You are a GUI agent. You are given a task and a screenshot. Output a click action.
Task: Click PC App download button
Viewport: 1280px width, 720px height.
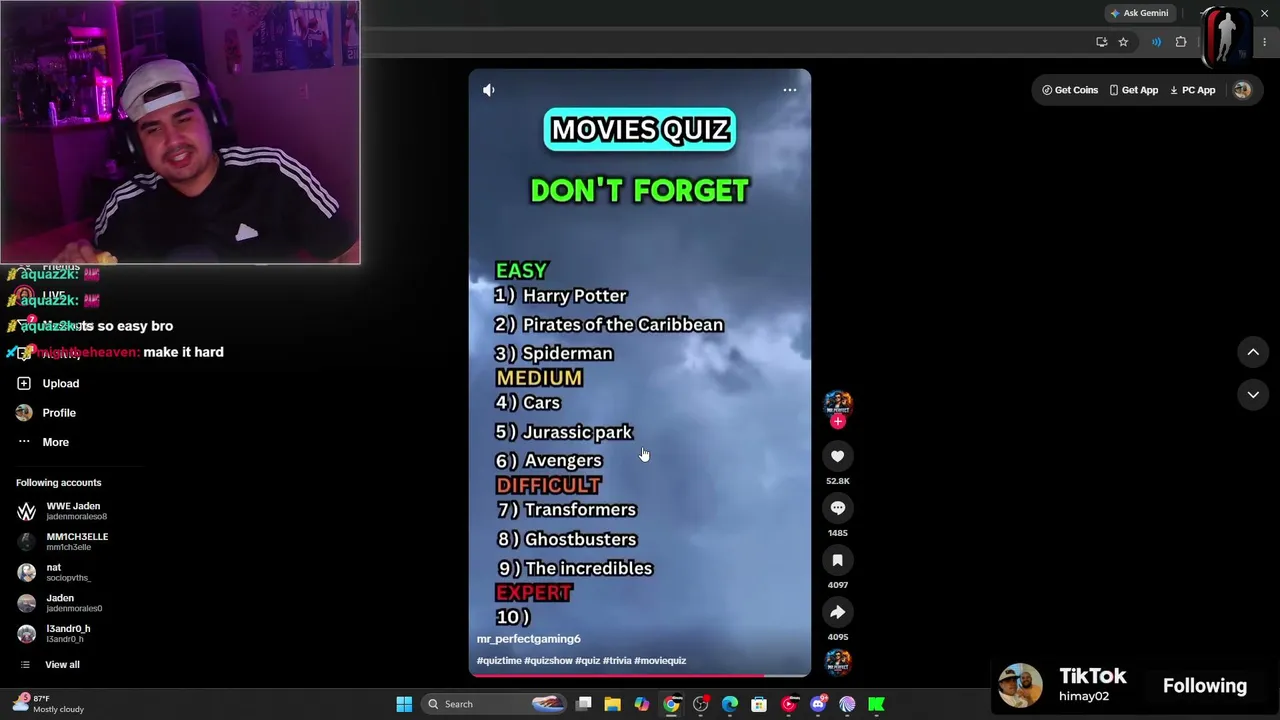pyautogui.click(x=1193, y=90)
